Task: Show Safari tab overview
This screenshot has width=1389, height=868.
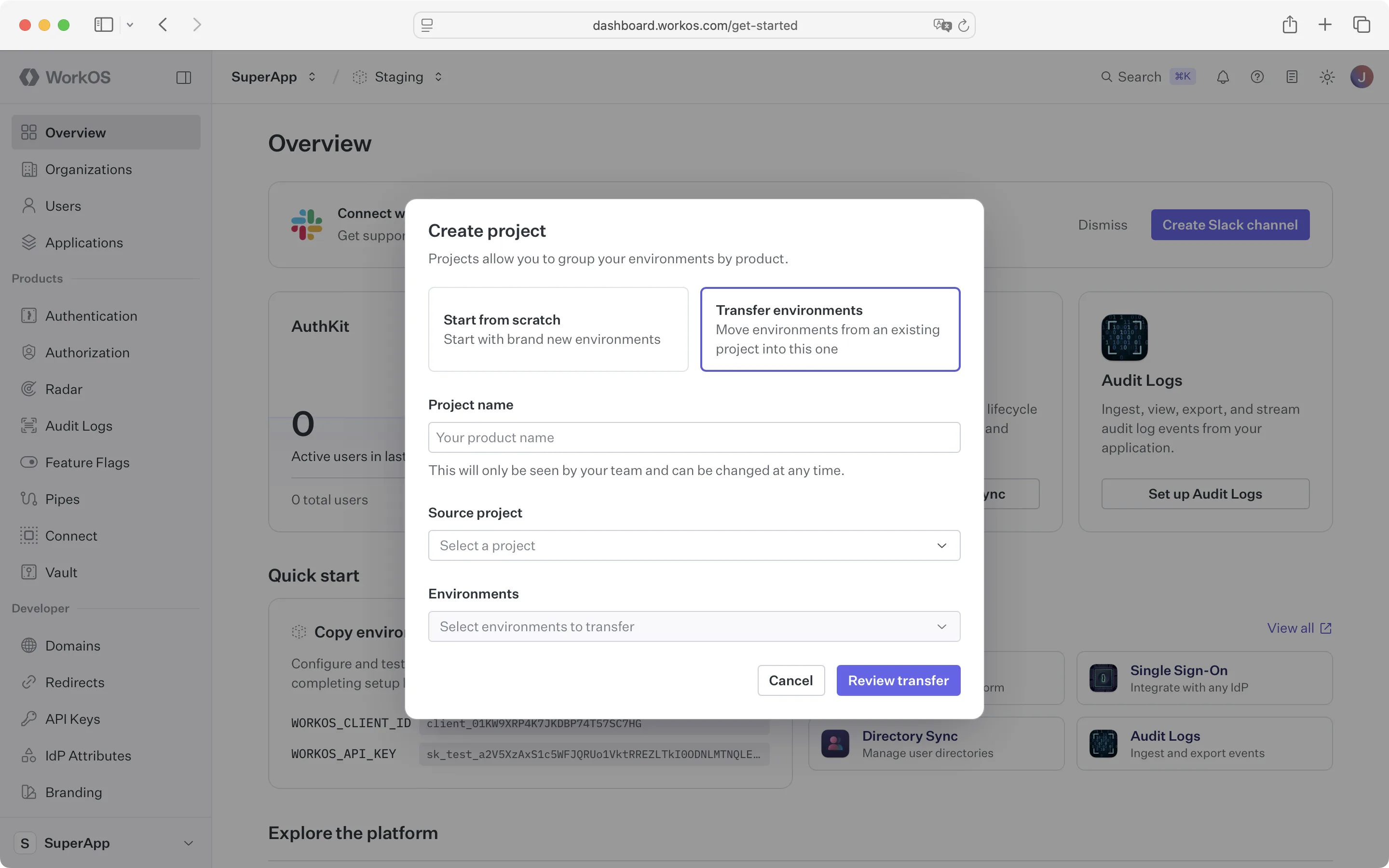Action: [1362, 25]
